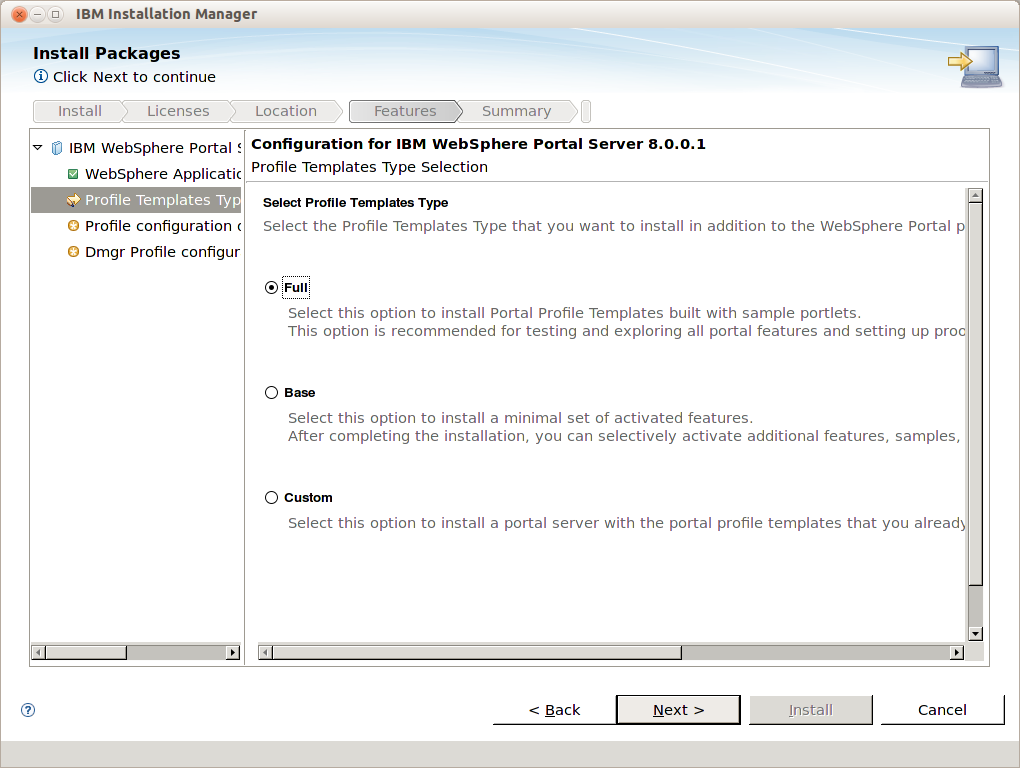Close the IBM Installation Manager window
This screenshot has width=1020, height=768.
point(20,14)
